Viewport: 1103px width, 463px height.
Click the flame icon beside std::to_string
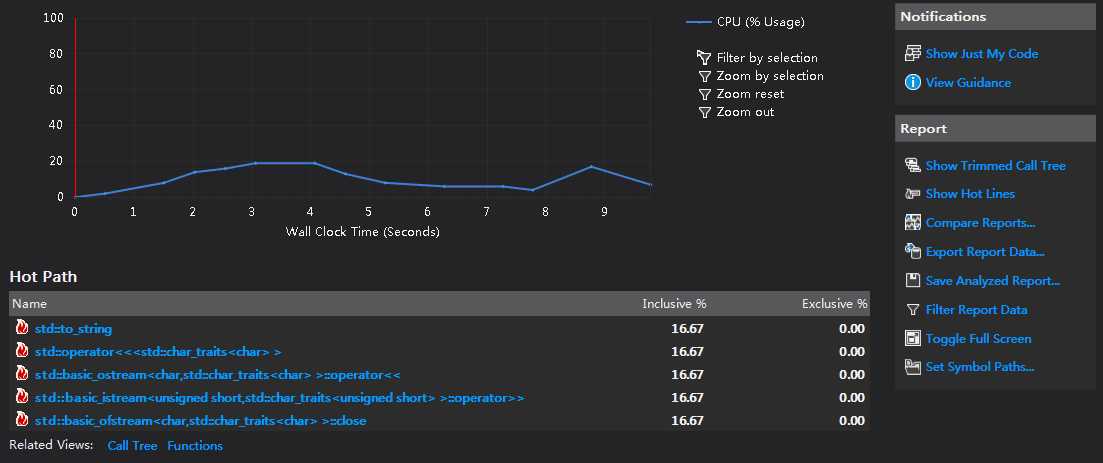click(22, 329)
